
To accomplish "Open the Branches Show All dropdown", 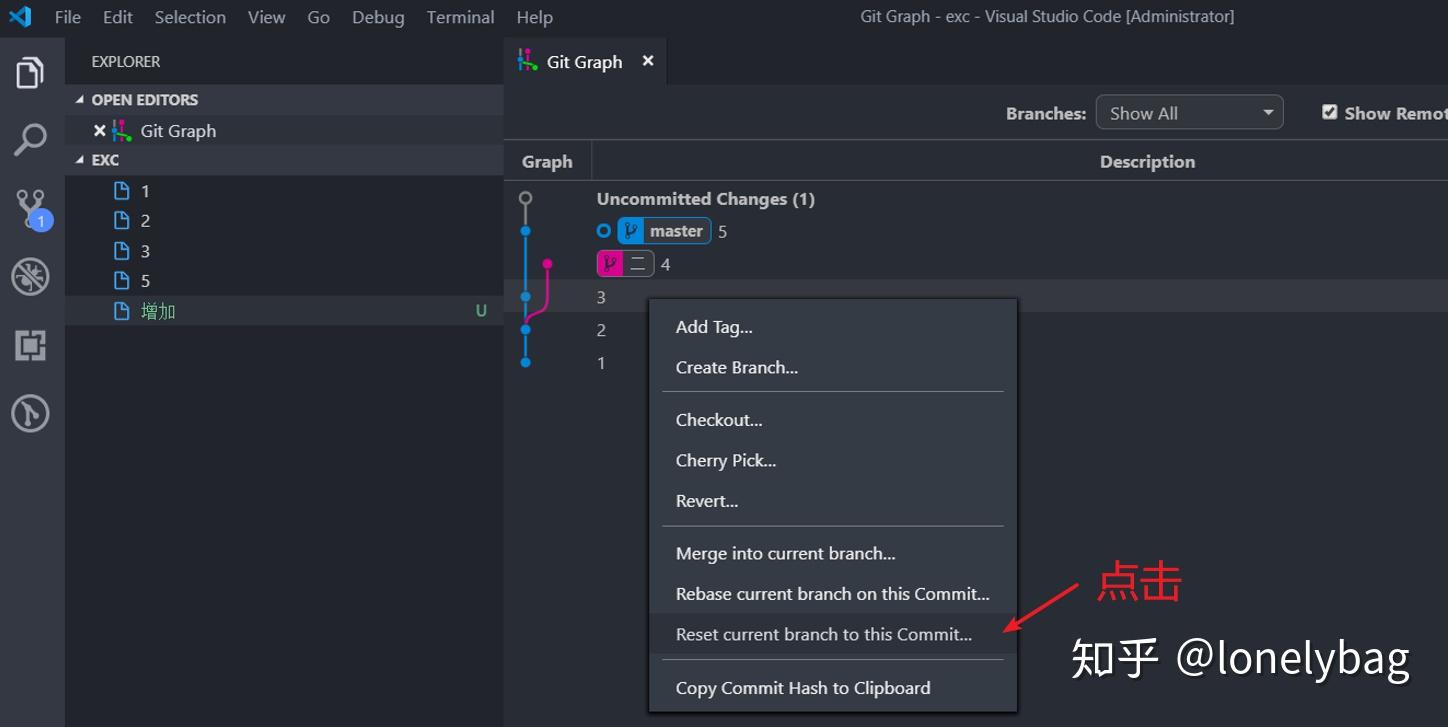I will pyautogui.click(x=1189, y=113).
